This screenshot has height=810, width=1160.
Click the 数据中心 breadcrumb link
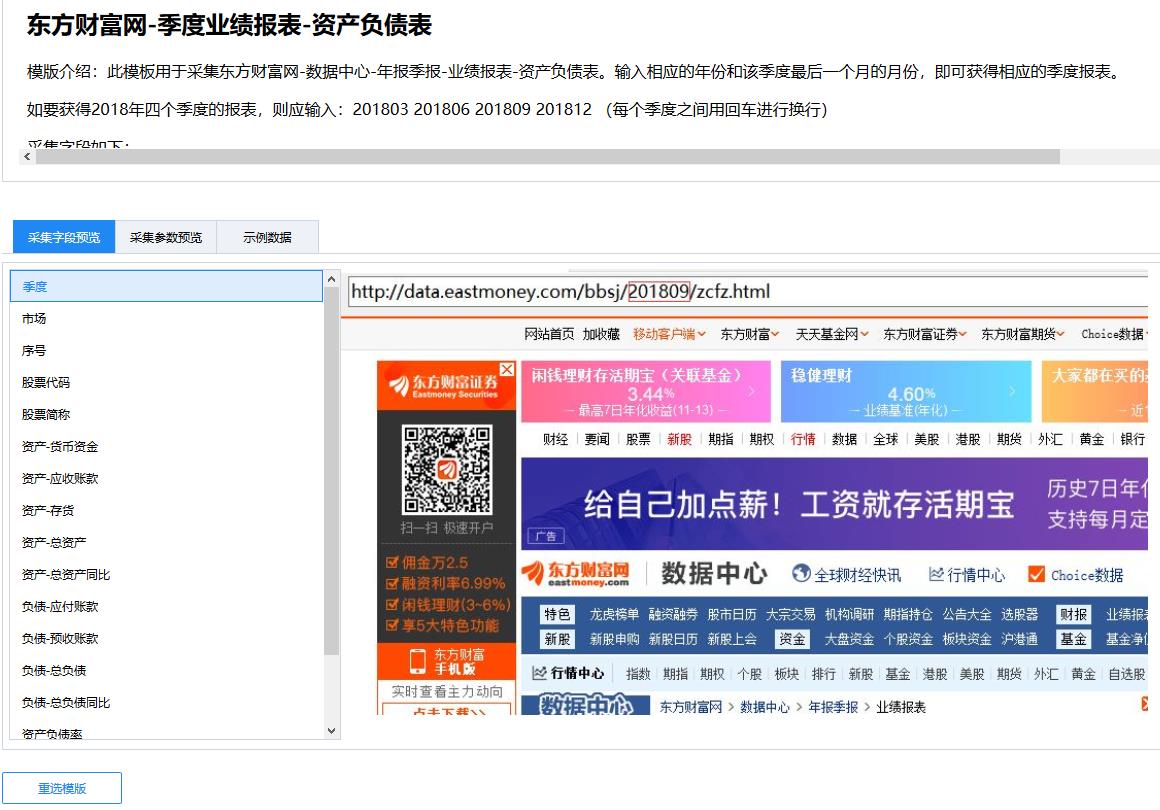pyautogui.click(x=765, y=707)
